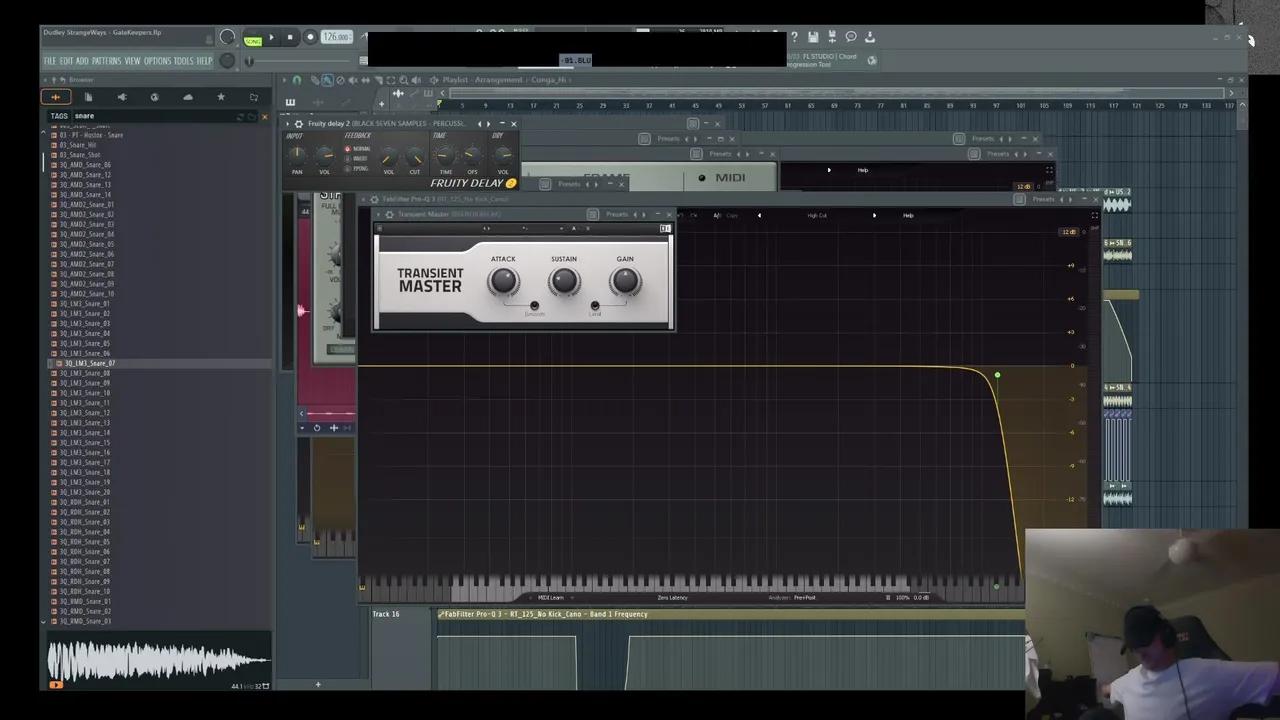Image resolution: width=1280 pixels, height=720 pixels.
Task: Open the browser's starred favorites tab
Action: point(221,97)
